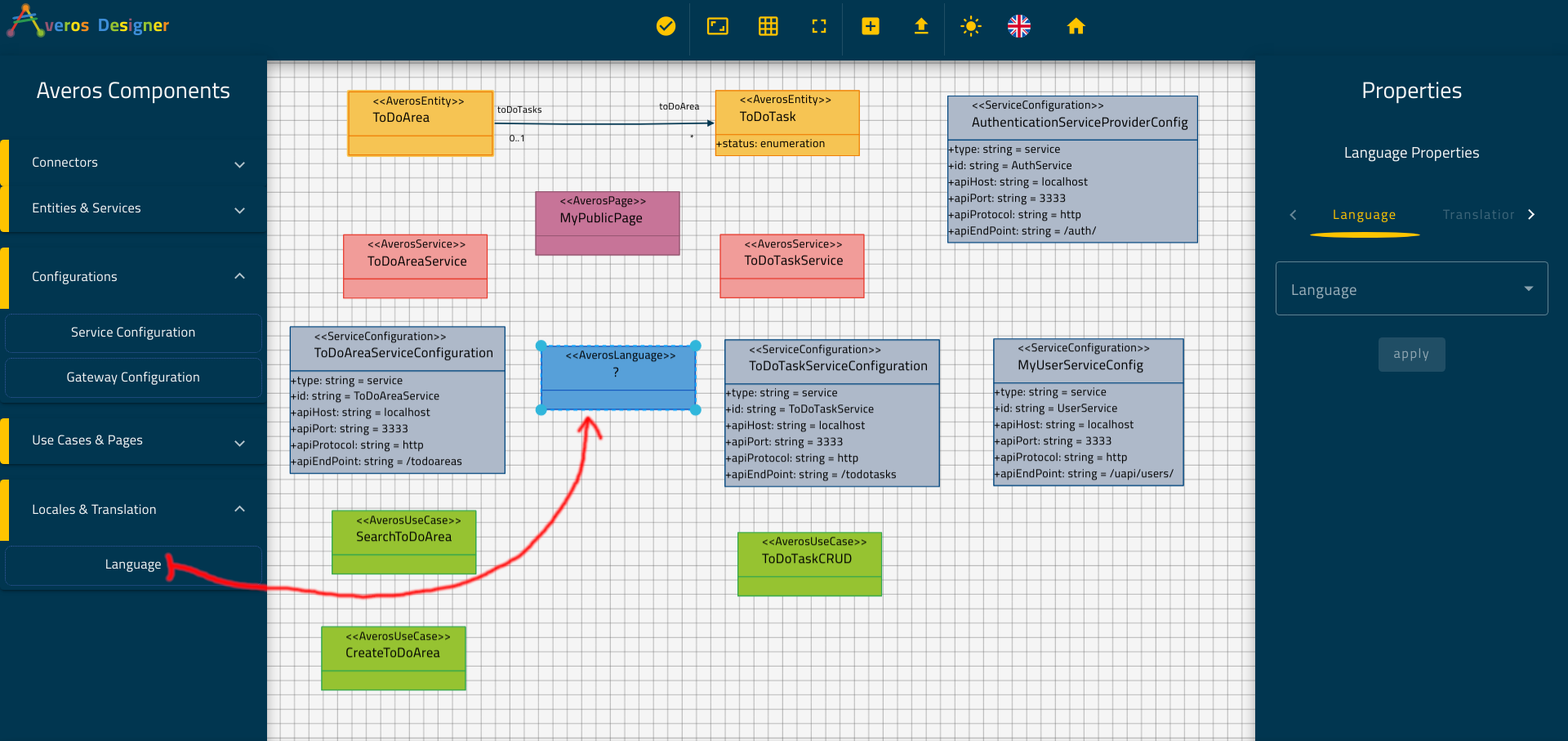The width and height of the screenshot is (1568, 741).
Task: Click the Averos Designer logo
Action: 88,23
